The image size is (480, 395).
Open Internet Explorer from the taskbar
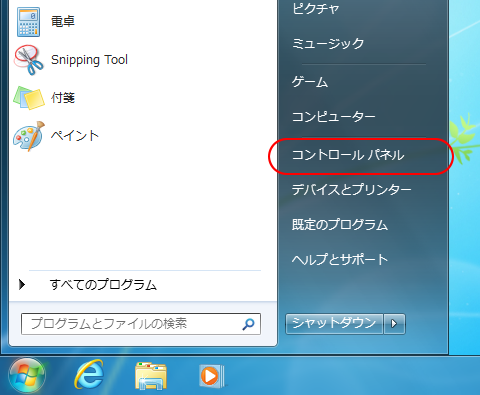point(89,376)
